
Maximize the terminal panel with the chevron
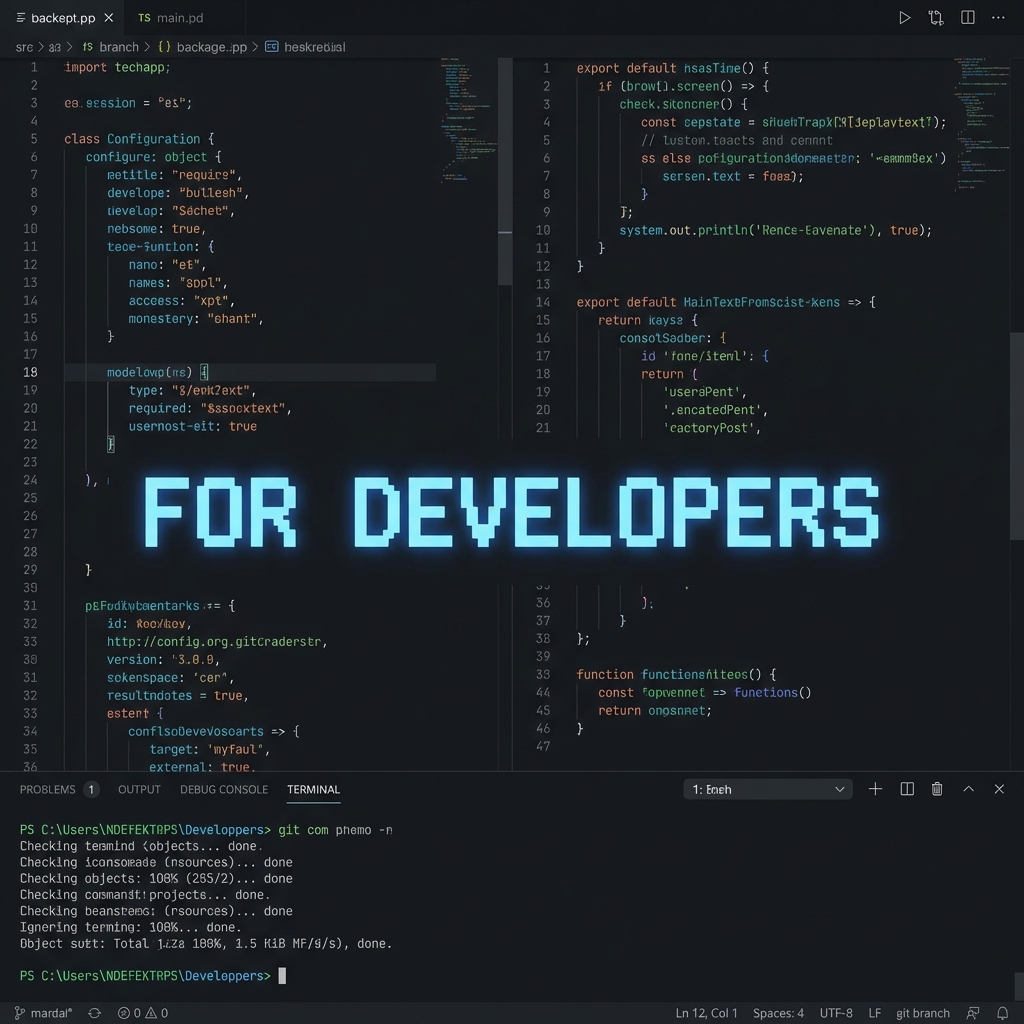pyautogui.click(x=968, y=789)
